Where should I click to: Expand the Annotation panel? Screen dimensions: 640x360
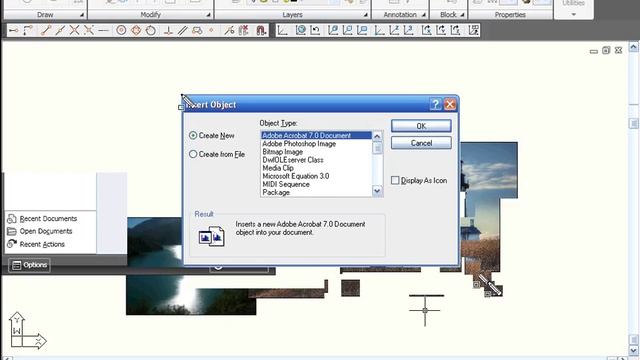pos(424,15)
